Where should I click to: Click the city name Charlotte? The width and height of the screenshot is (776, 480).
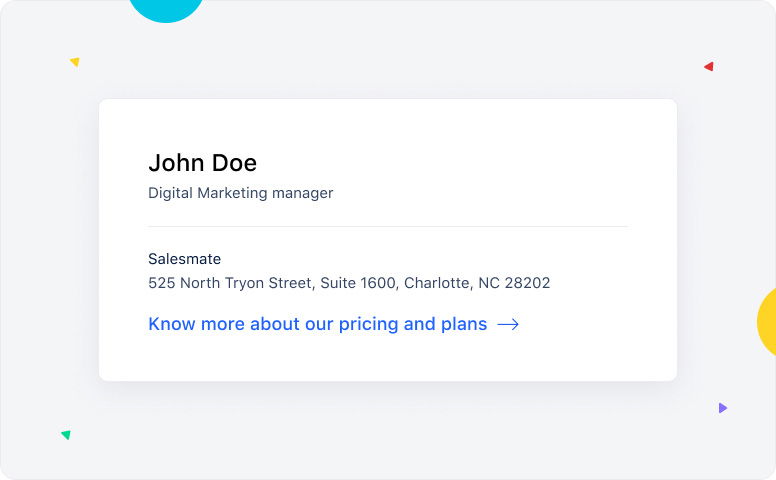[x=436, y=283]
